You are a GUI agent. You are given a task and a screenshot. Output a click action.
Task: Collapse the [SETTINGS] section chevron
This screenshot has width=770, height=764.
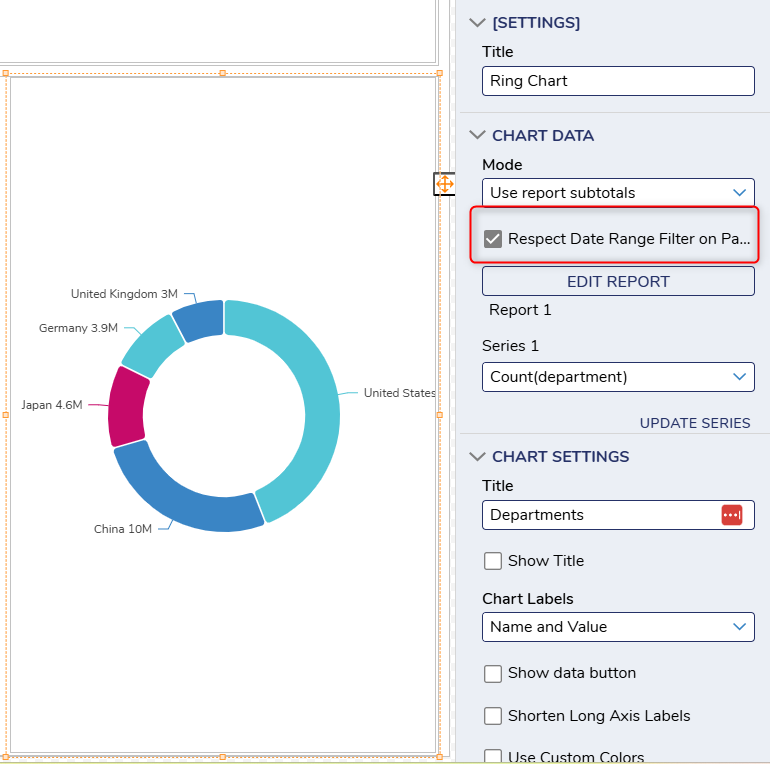tap(476, 23)
